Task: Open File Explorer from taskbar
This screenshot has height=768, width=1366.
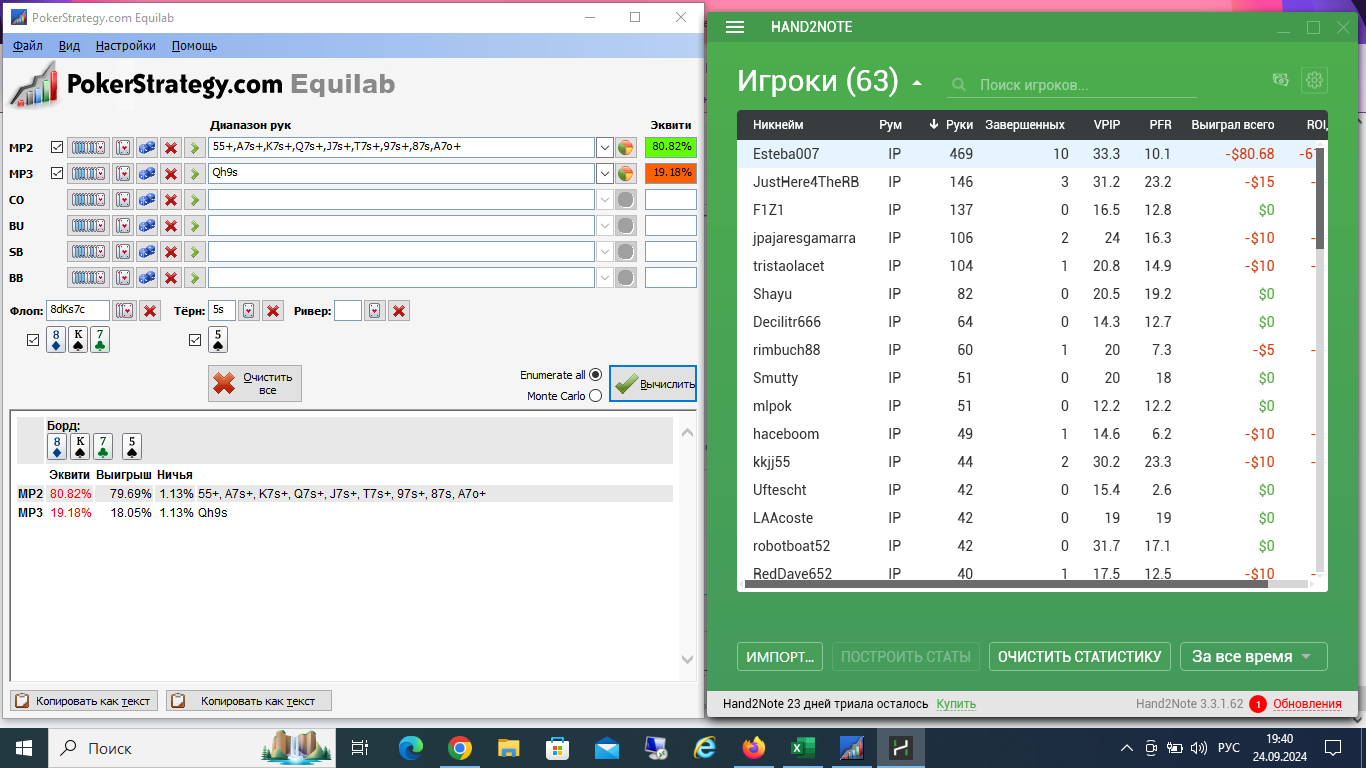Action: pyautogui.click(x=509, y=747)
